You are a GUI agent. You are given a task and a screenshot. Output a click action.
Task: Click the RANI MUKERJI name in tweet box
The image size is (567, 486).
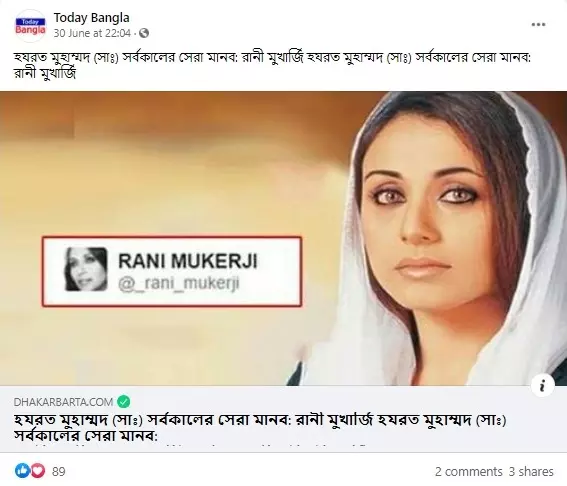(x=188, y=261)
